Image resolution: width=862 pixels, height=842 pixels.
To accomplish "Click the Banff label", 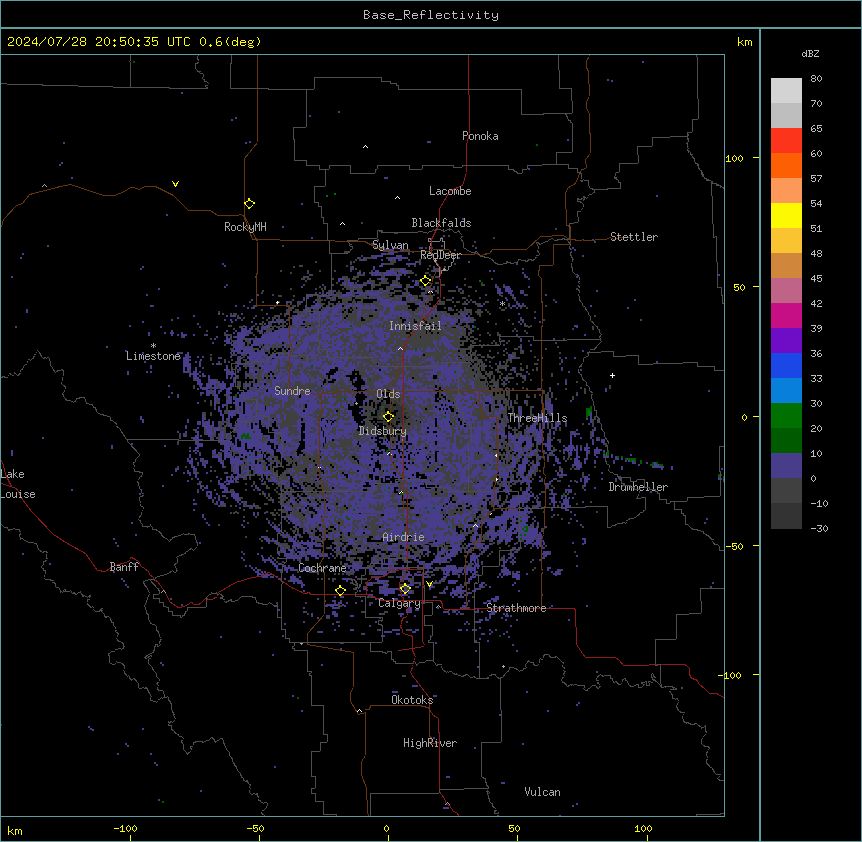I will click(x=124, y=567).
